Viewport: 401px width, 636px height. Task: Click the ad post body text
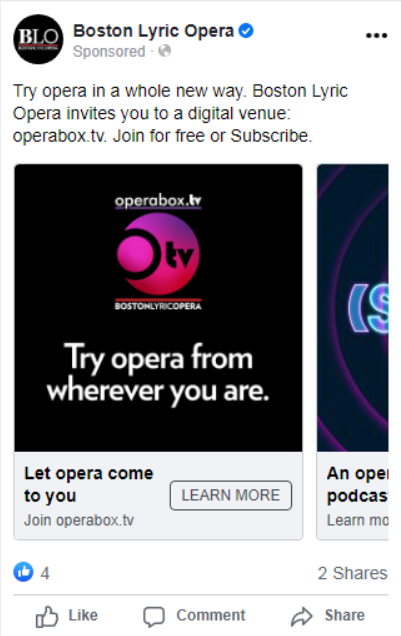pyautogui.click(x=180, y=114)
